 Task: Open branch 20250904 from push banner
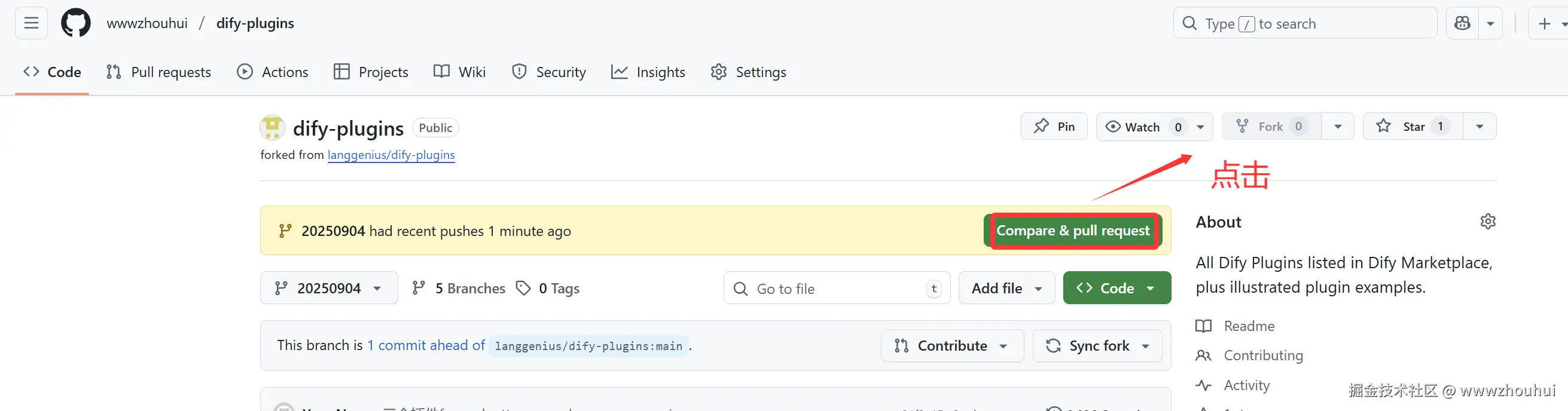pyautogui.click(x=333, y=231)
